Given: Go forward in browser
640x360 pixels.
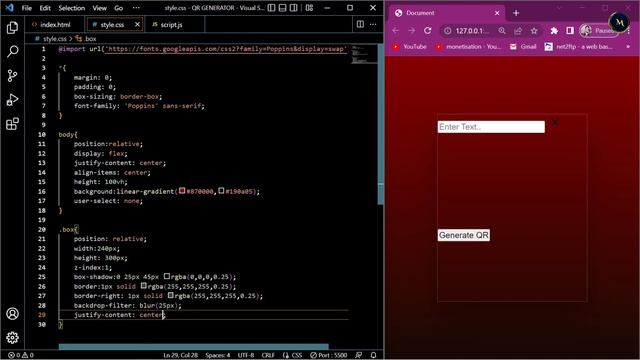Looking at the screenshot, I should tap(411, 31).
